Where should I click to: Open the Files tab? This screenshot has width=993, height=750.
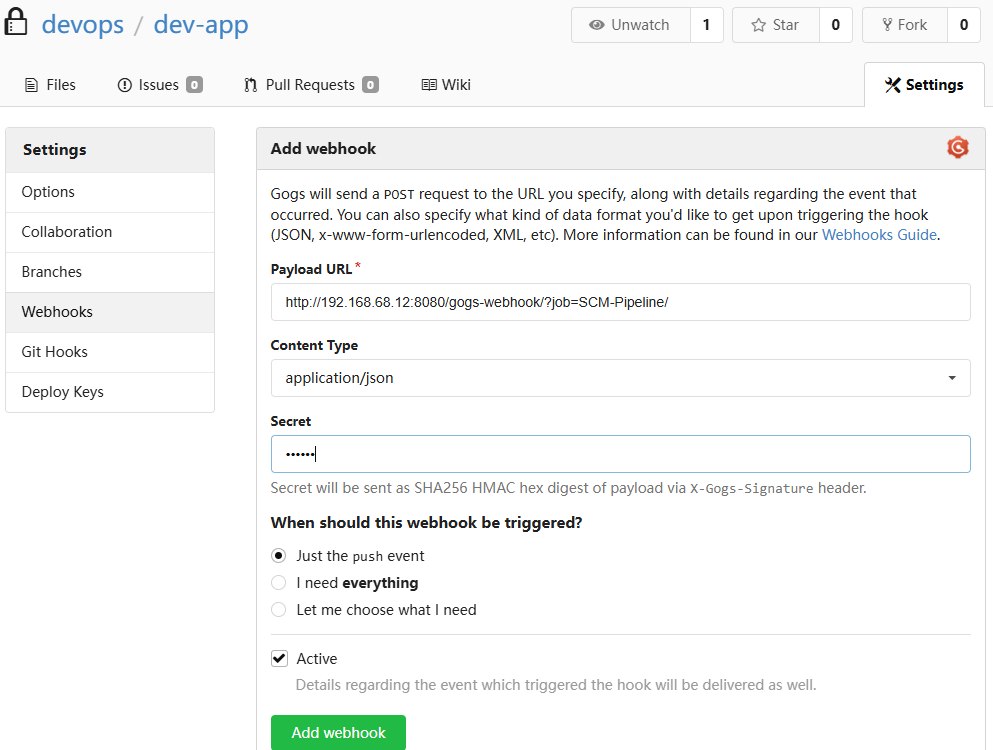tap(50, 85)
